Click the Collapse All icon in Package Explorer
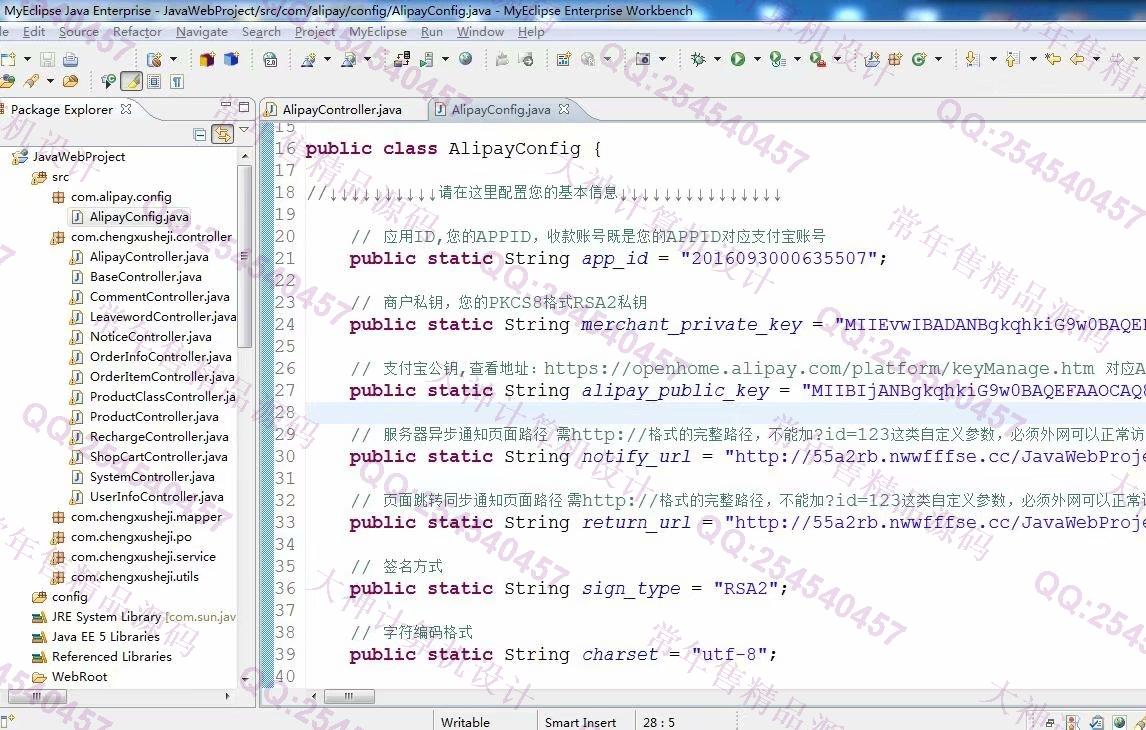This screenshot has height=730, width=1146. [x=200, y=134]
